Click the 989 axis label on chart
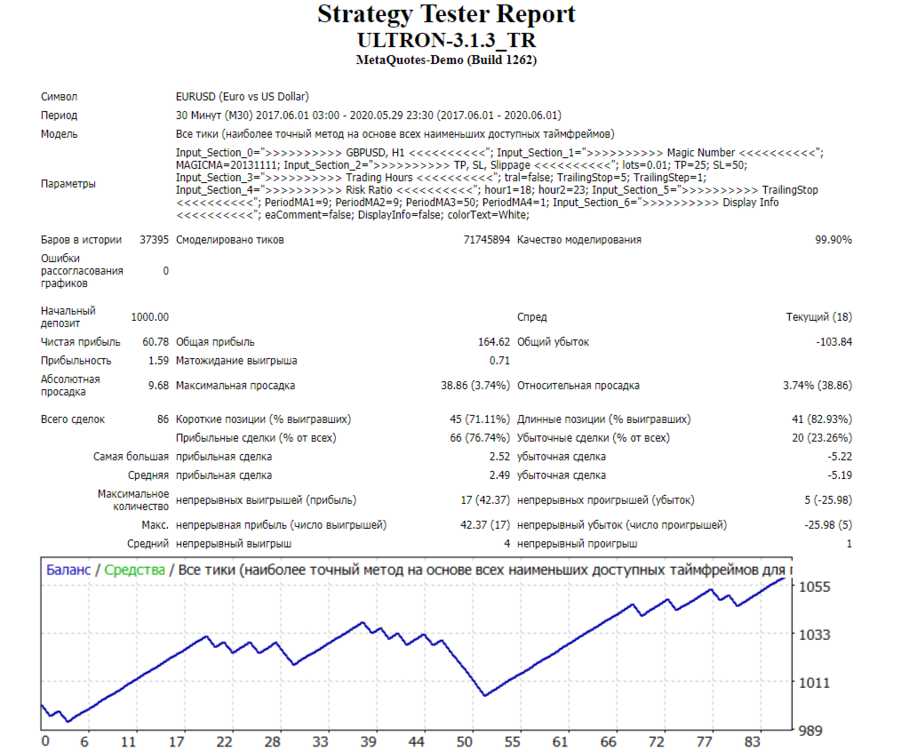The image size is (917, 750). coord(811,731)
